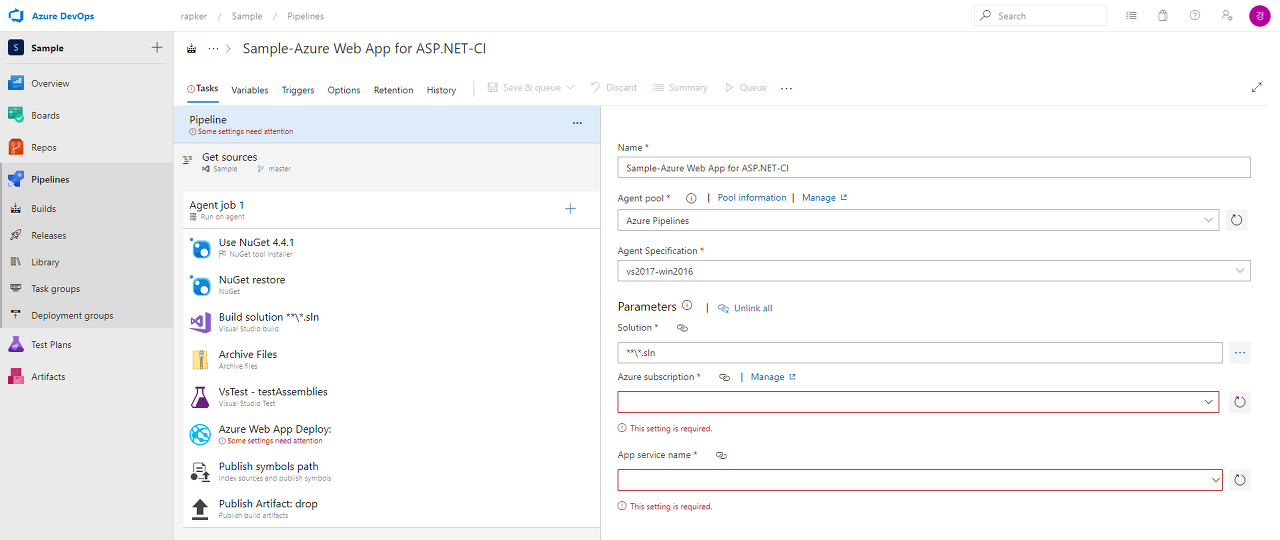Open breadcrumb ellipsis before pipeline title
Image resolution: width=1280 pixels, height=540 pixels.
coord(213,48)
